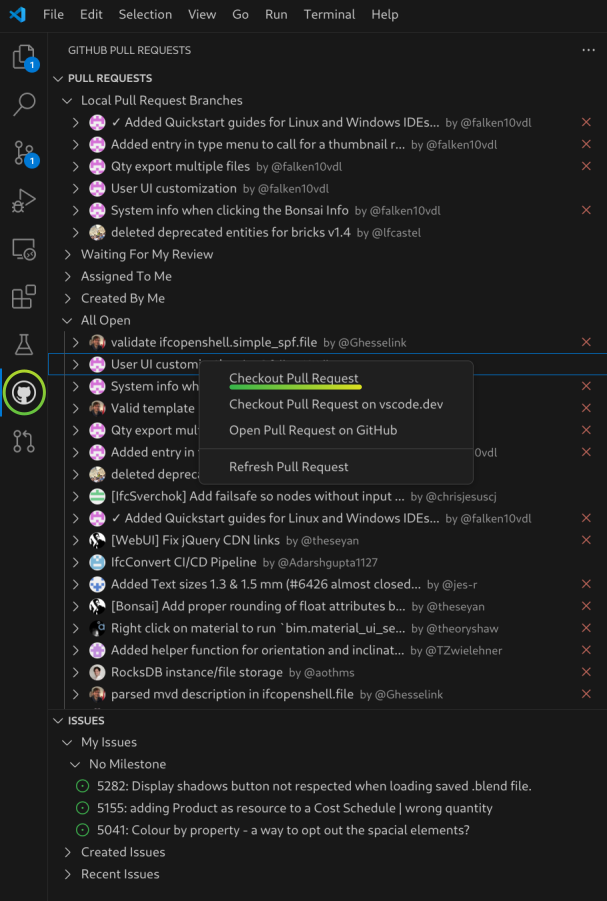607x901 pixels.
Task: Collapse the ISSUES section
Action: (57, 721)
